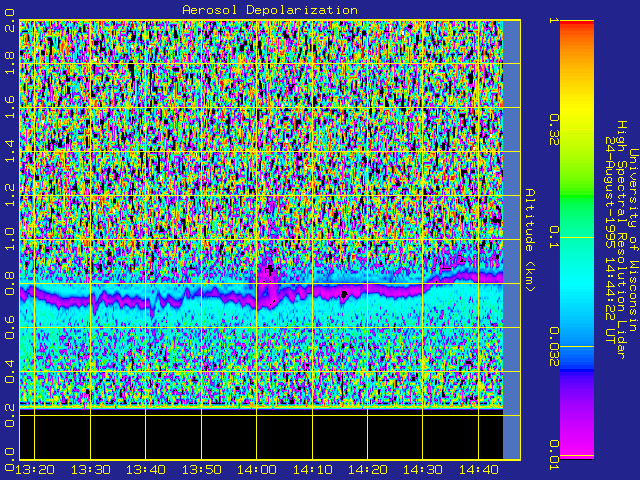Click the 1.0 altitude axis label
Image resolution: width=640 pixels, height=480 pixels.
(x=10, y=240)
